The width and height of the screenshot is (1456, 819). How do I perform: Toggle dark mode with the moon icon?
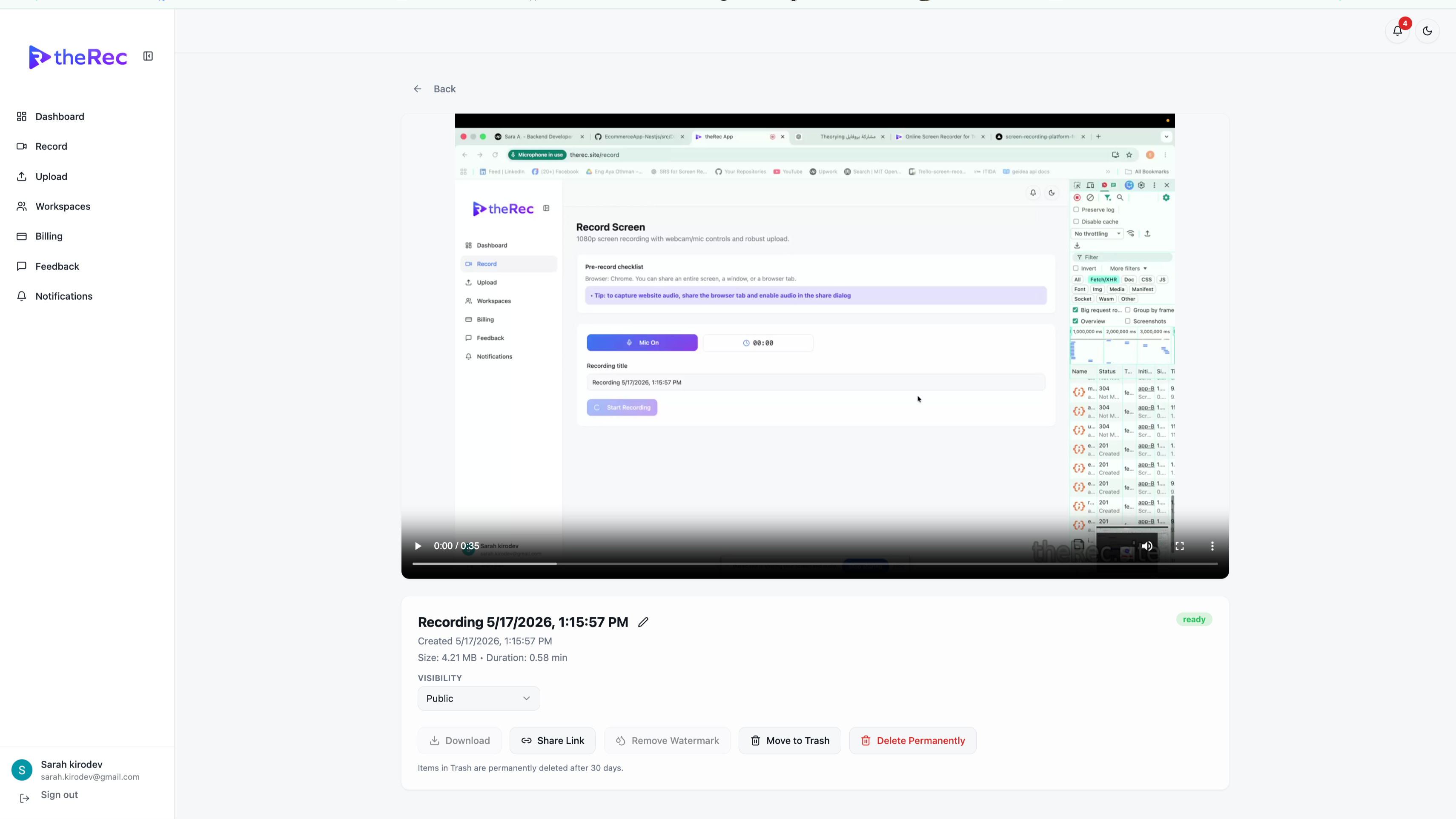1428,31
